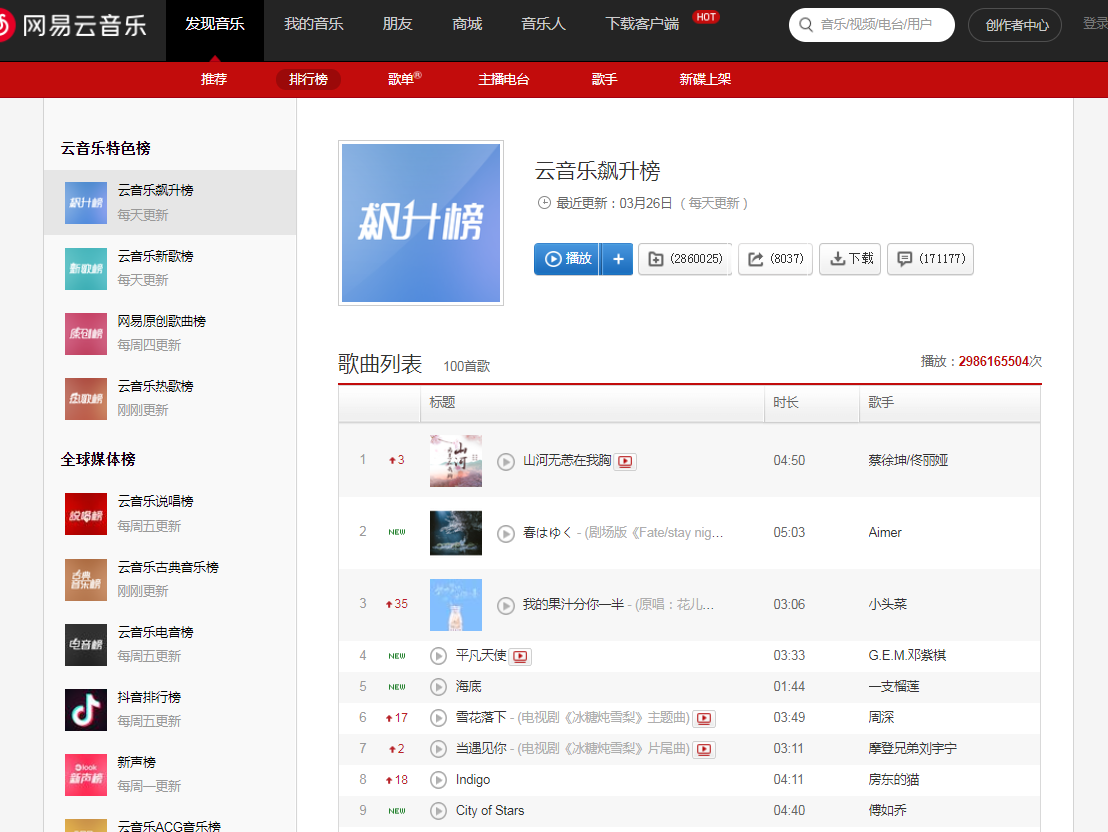Click the search magnifier icon

(806, 24)
